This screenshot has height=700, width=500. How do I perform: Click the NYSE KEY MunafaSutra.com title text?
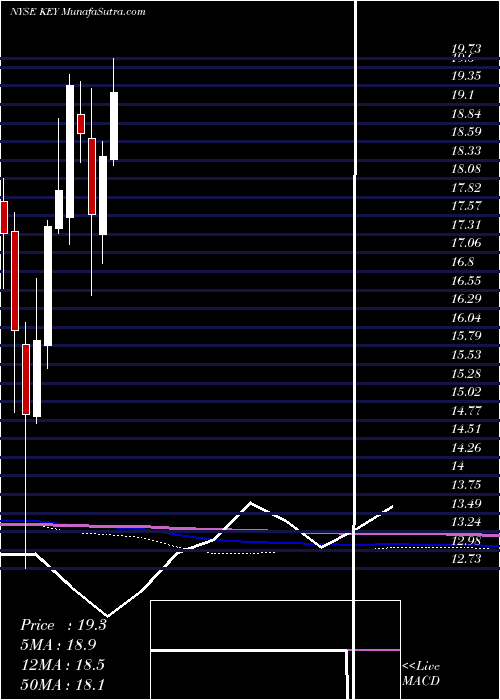(78, 12)
